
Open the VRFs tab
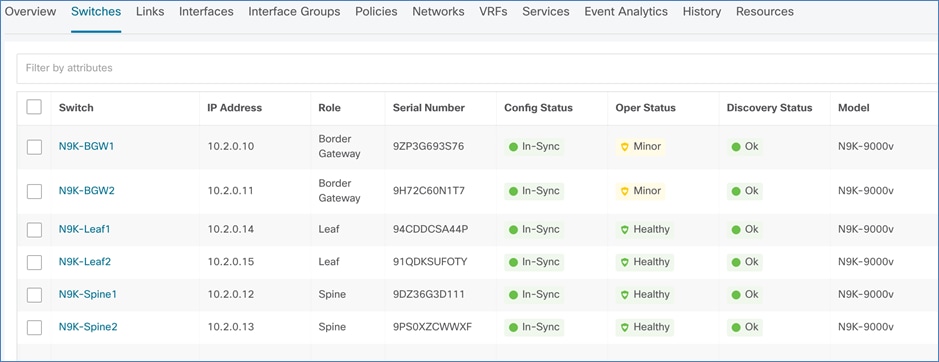coord(493,11)
